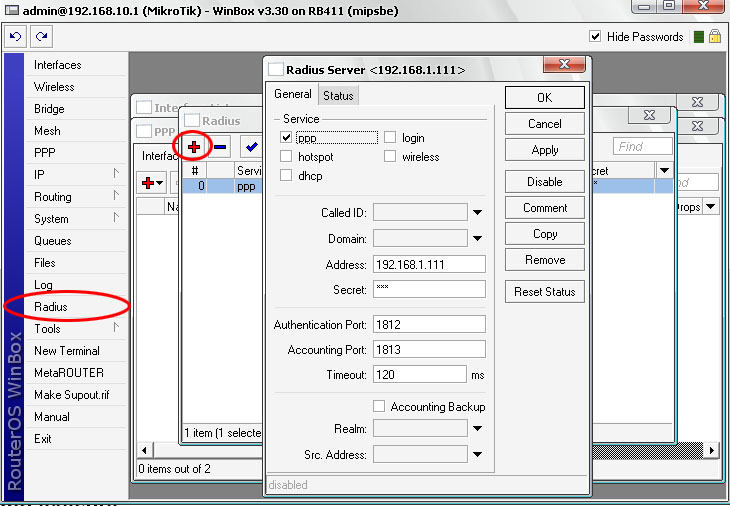Click the Comment button
The image size is (730, 506).
pyautogui.click(x=545, y=208)
